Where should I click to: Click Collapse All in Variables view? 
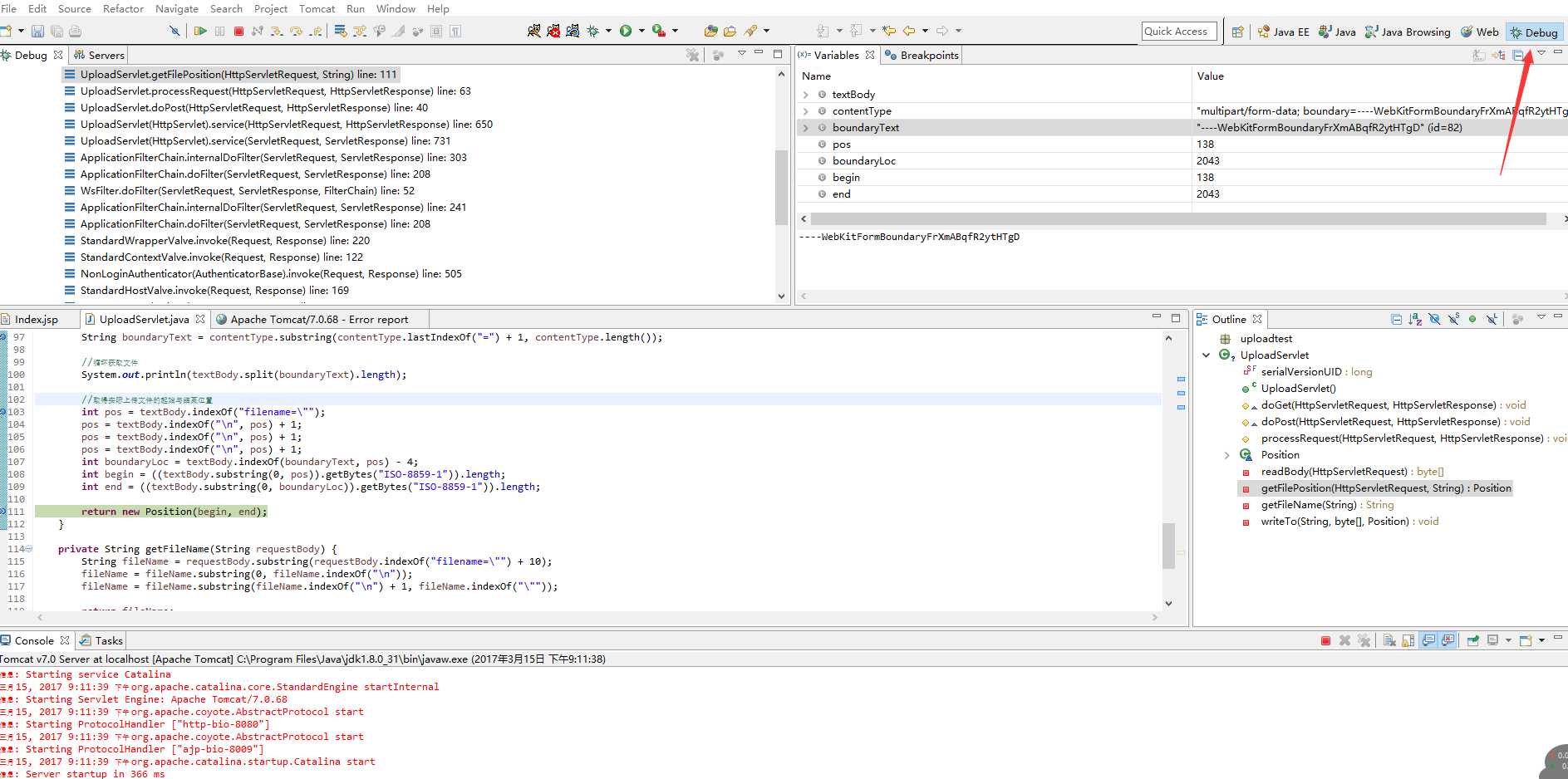(1517, 56)
